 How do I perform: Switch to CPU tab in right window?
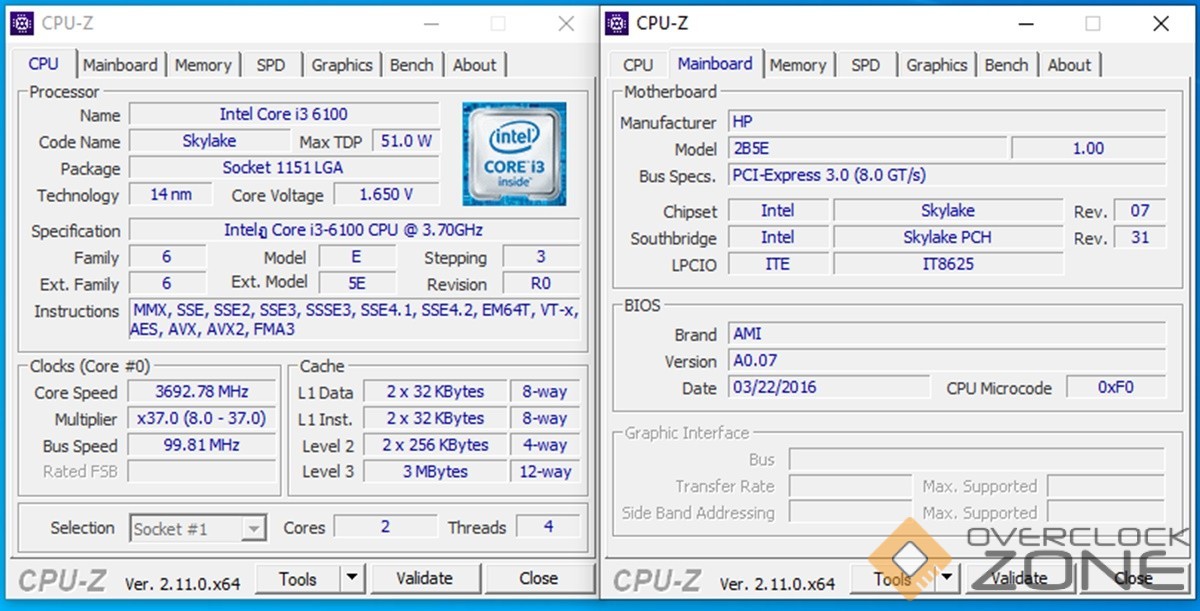638,65
